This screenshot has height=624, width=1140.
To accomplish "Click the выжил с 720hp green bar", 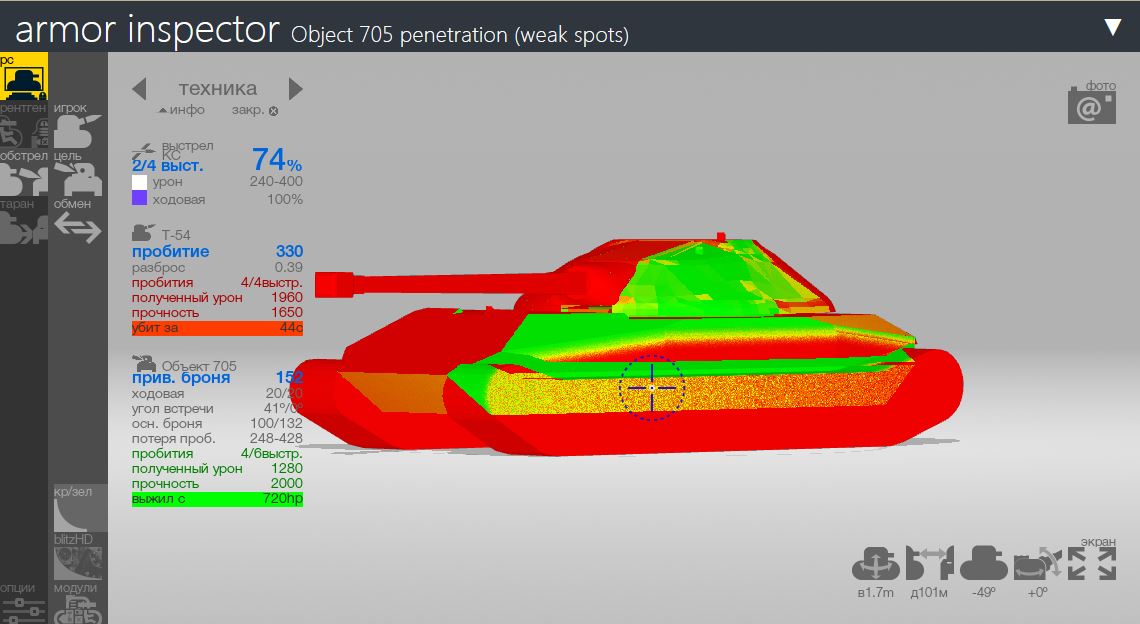I will point(217,499).
